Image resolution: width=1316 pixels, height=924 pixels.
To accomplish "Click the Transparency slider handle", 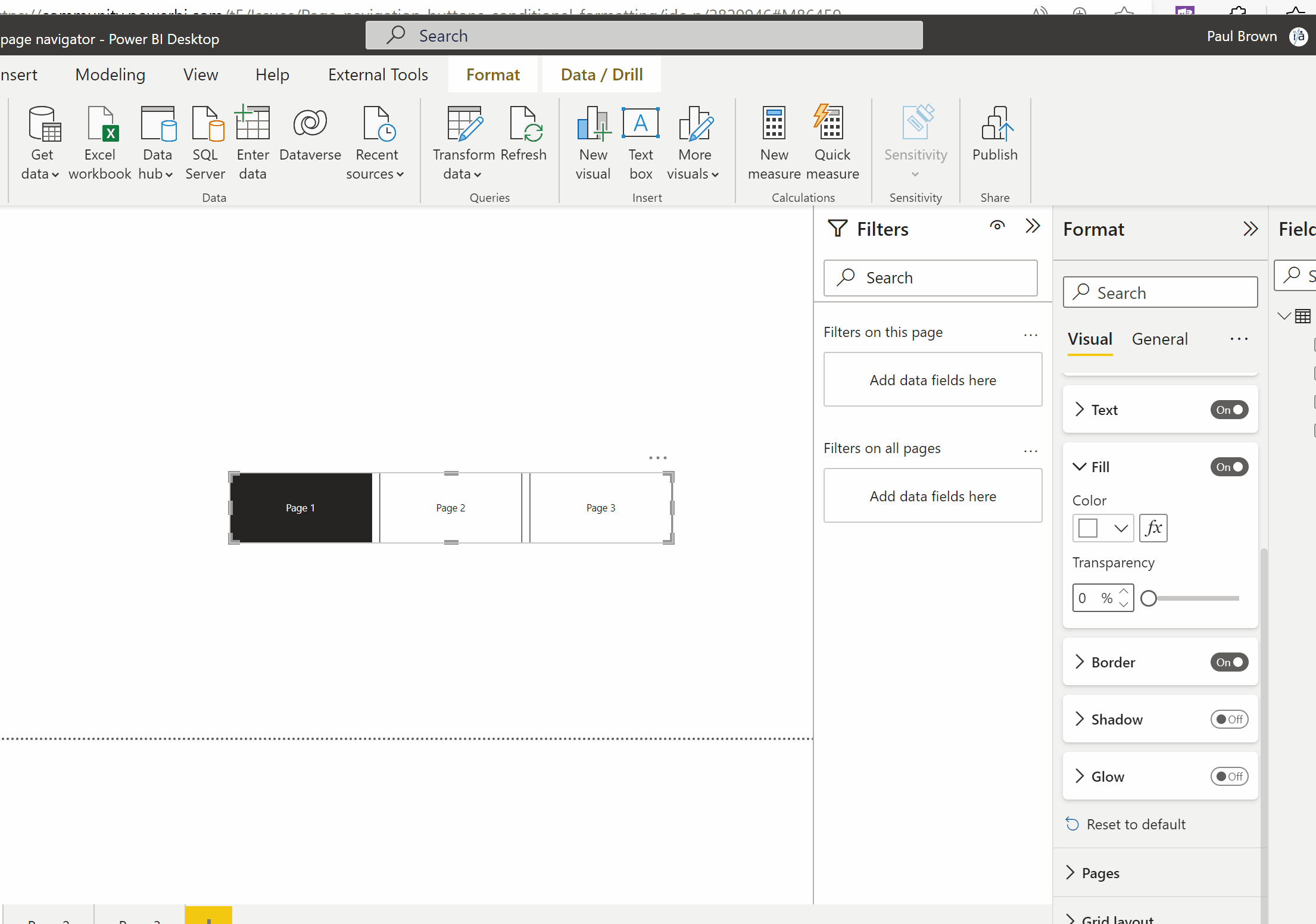I will tap(1149, 598).
